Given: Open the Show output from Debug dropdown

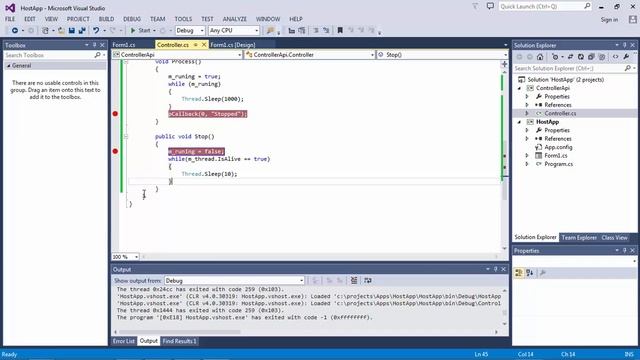Looking at the screenshot, I should point(234,281).
